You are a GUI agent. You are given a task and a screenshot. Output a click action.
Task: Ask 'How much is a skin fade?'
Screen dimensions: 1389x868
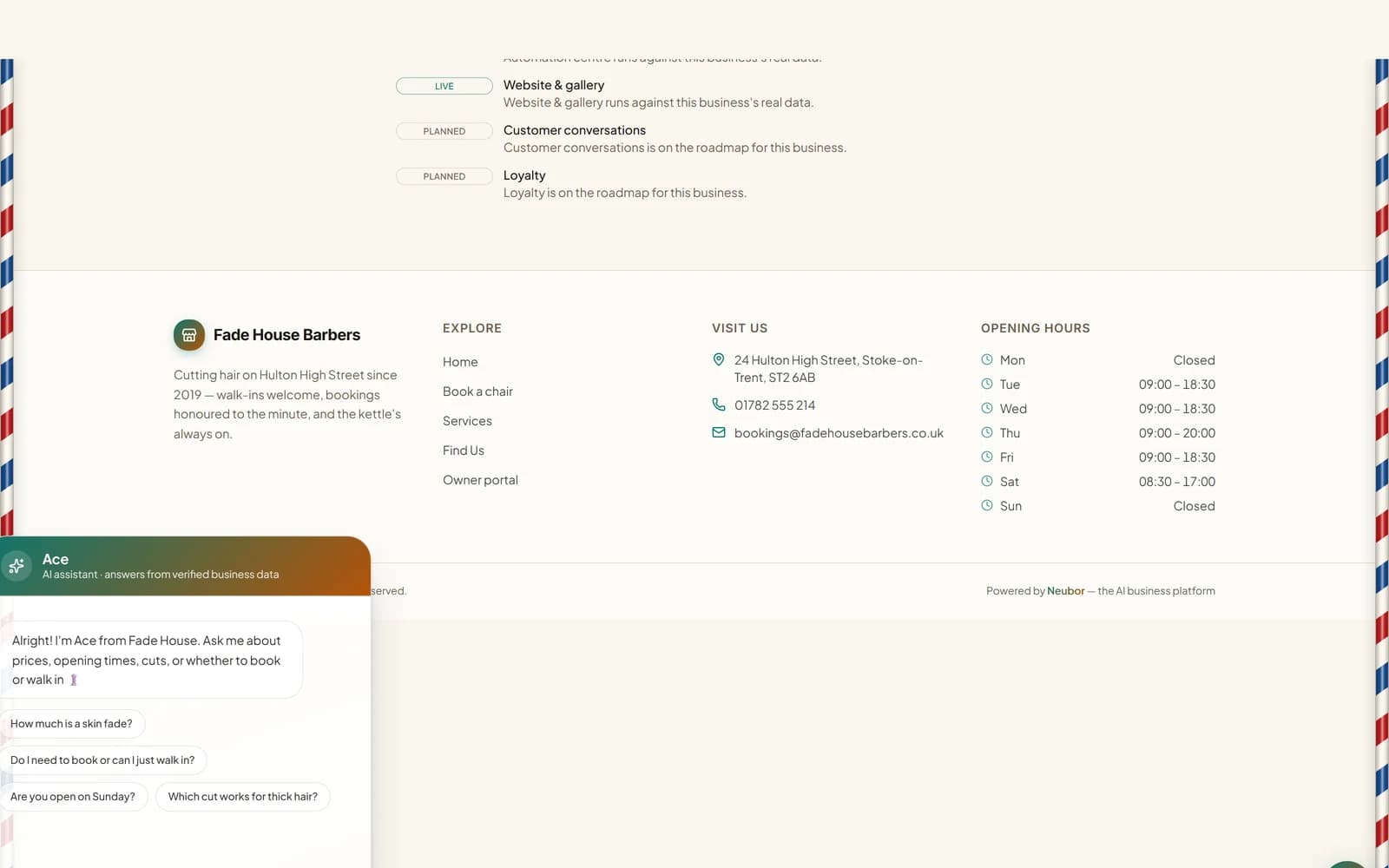coord(71,724)
